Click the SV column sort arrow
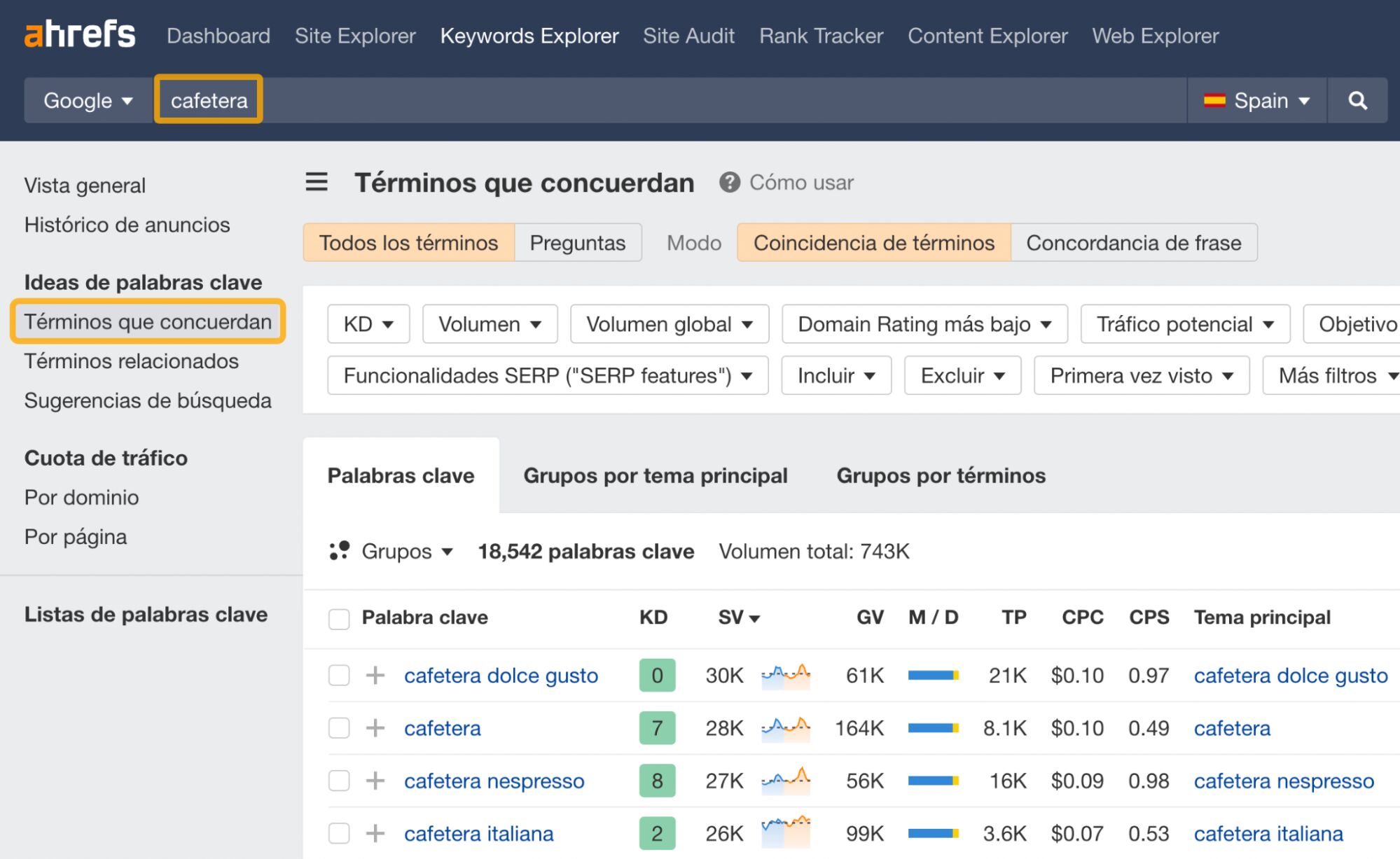 coord(754,619)
